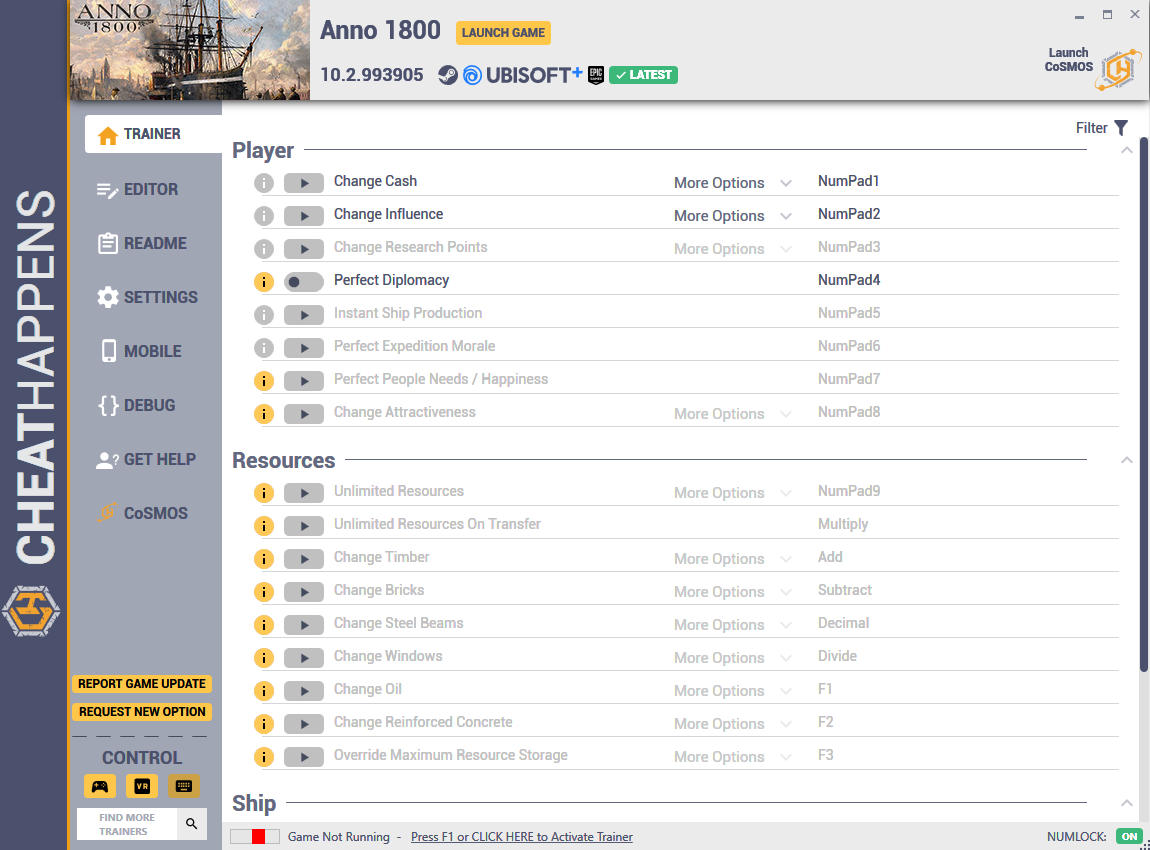Click the info icon beside Change Cash
The width and height of the screenshot is (1150, 850).
[x=264, y=183]
